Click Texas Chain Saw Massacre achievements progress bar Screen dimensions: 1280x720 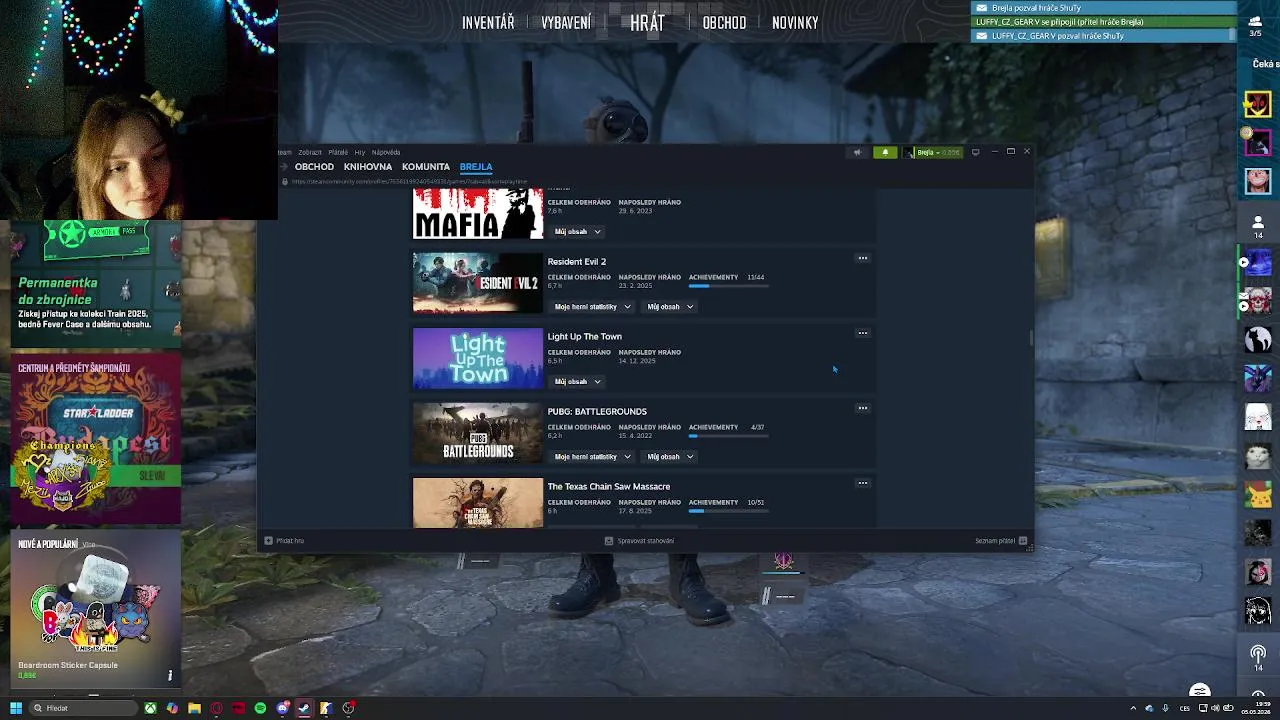pos(728,511)
